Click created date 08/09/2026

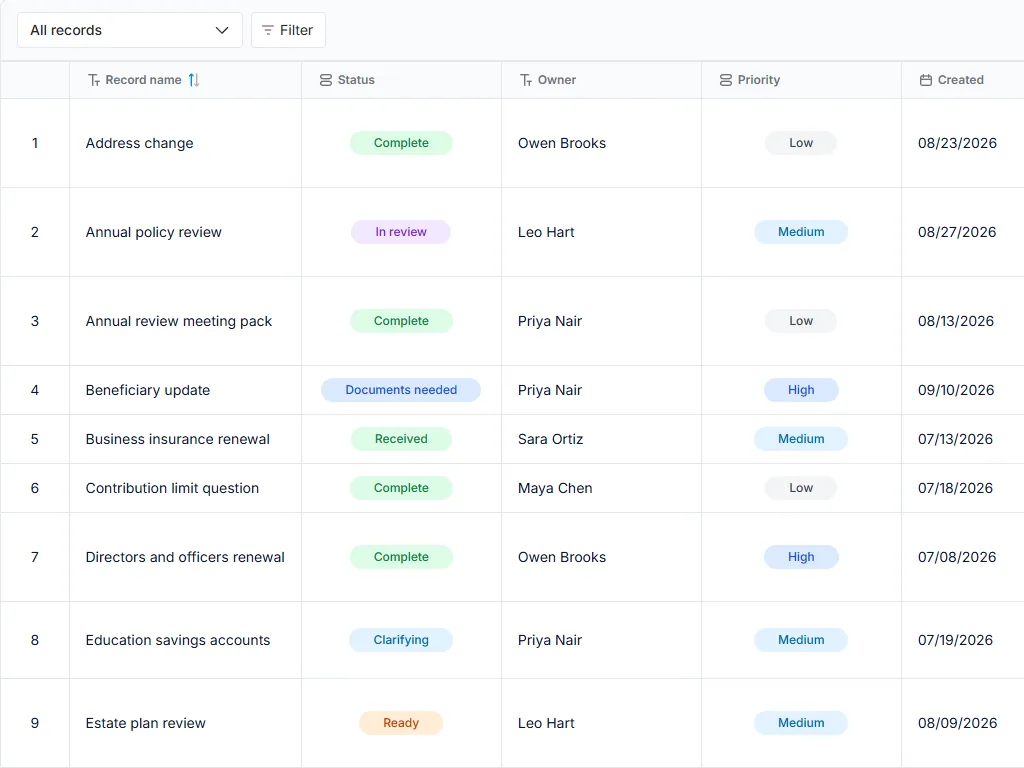coord(957,723)
